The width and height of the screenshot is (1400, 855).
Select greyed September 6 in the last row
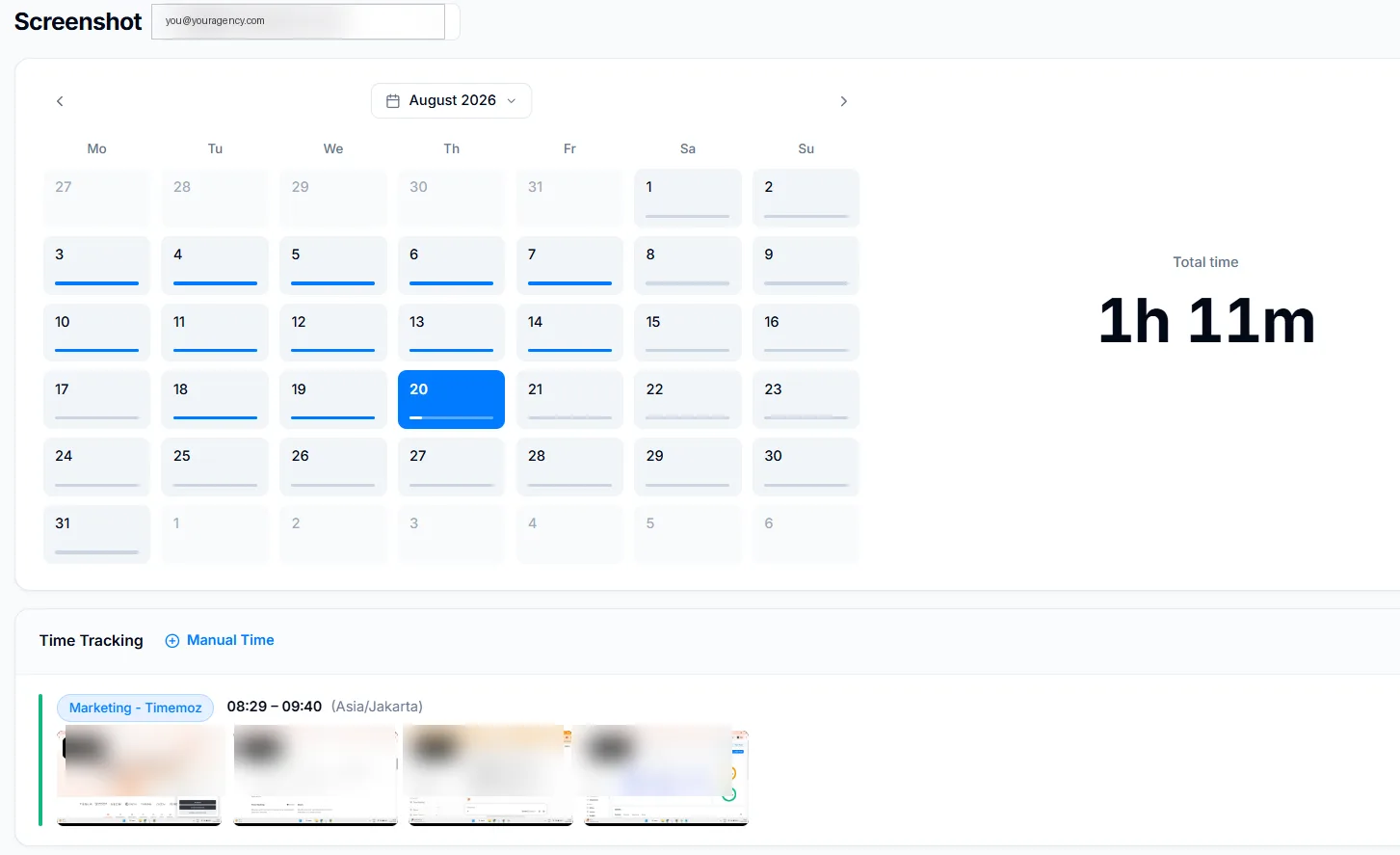(x=806, y=534)
